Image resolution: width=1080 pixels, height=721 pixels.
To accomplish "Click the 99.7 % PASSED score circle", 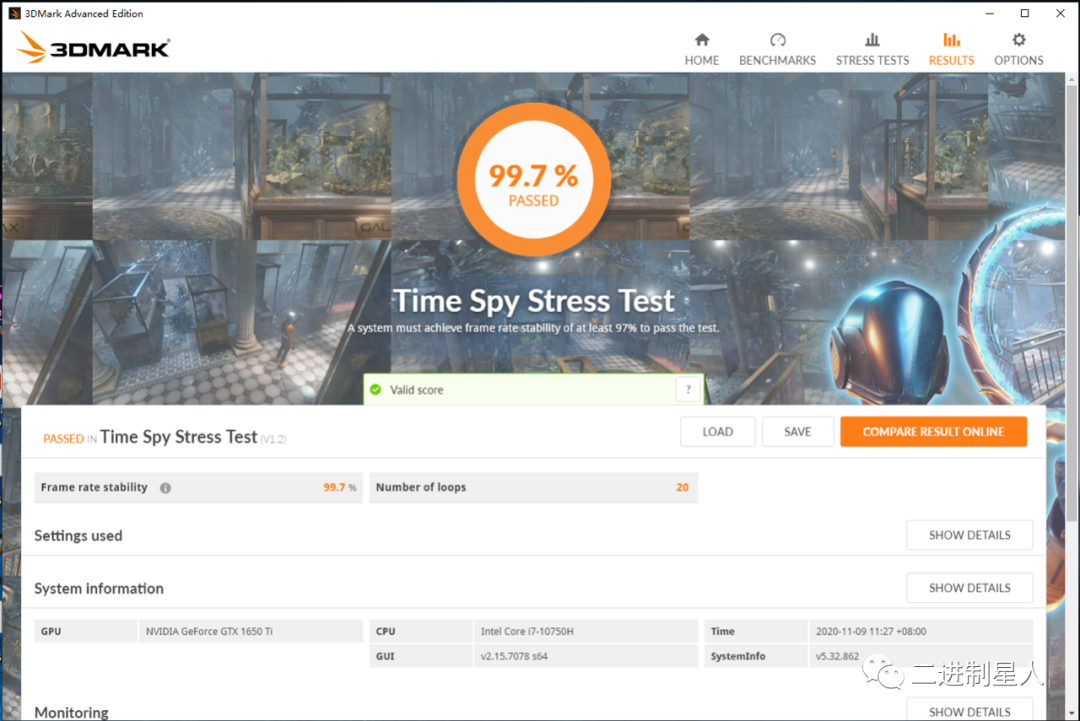I will coord(534,180).
